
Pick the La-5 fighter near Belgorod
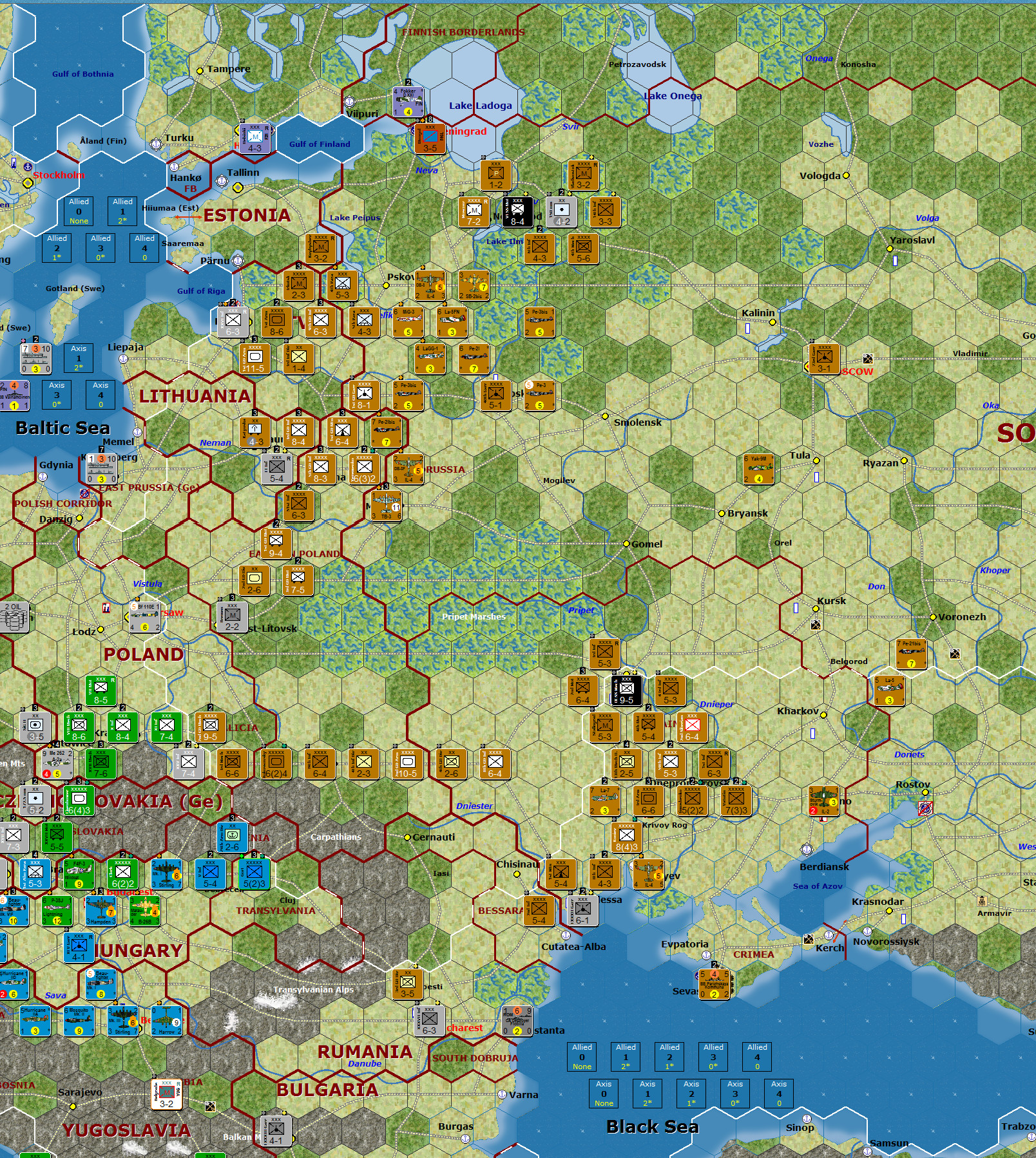click(x=890, y=690)
